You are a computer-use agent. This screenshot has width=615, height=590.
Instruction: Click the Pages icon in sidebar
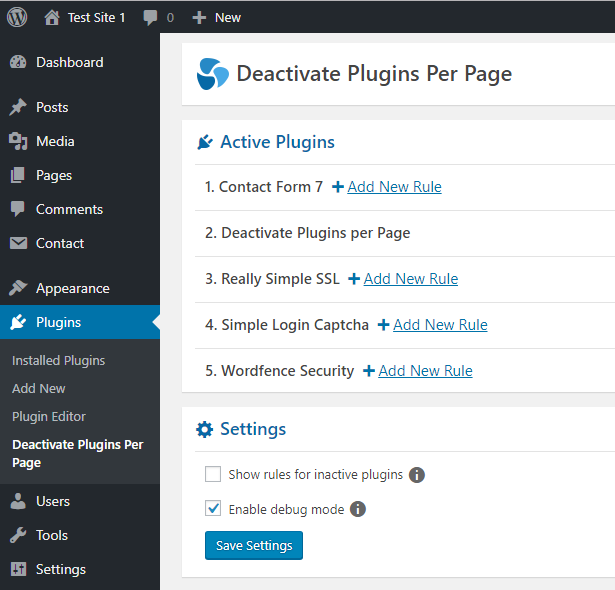18,175
